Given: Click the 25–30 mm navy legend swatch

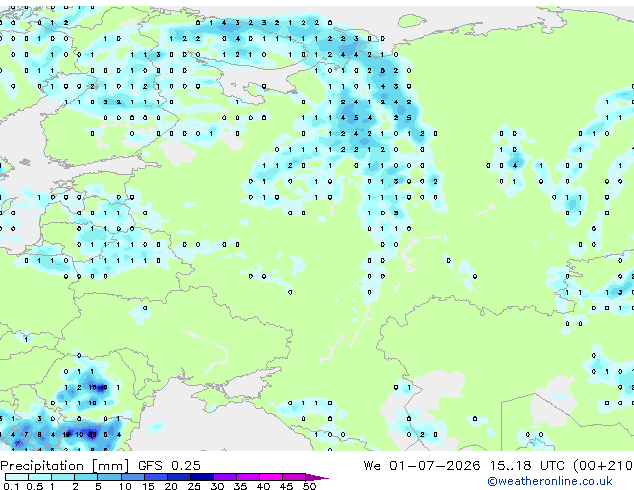Looking at the screenshot, I should click(x=202, y=477).
